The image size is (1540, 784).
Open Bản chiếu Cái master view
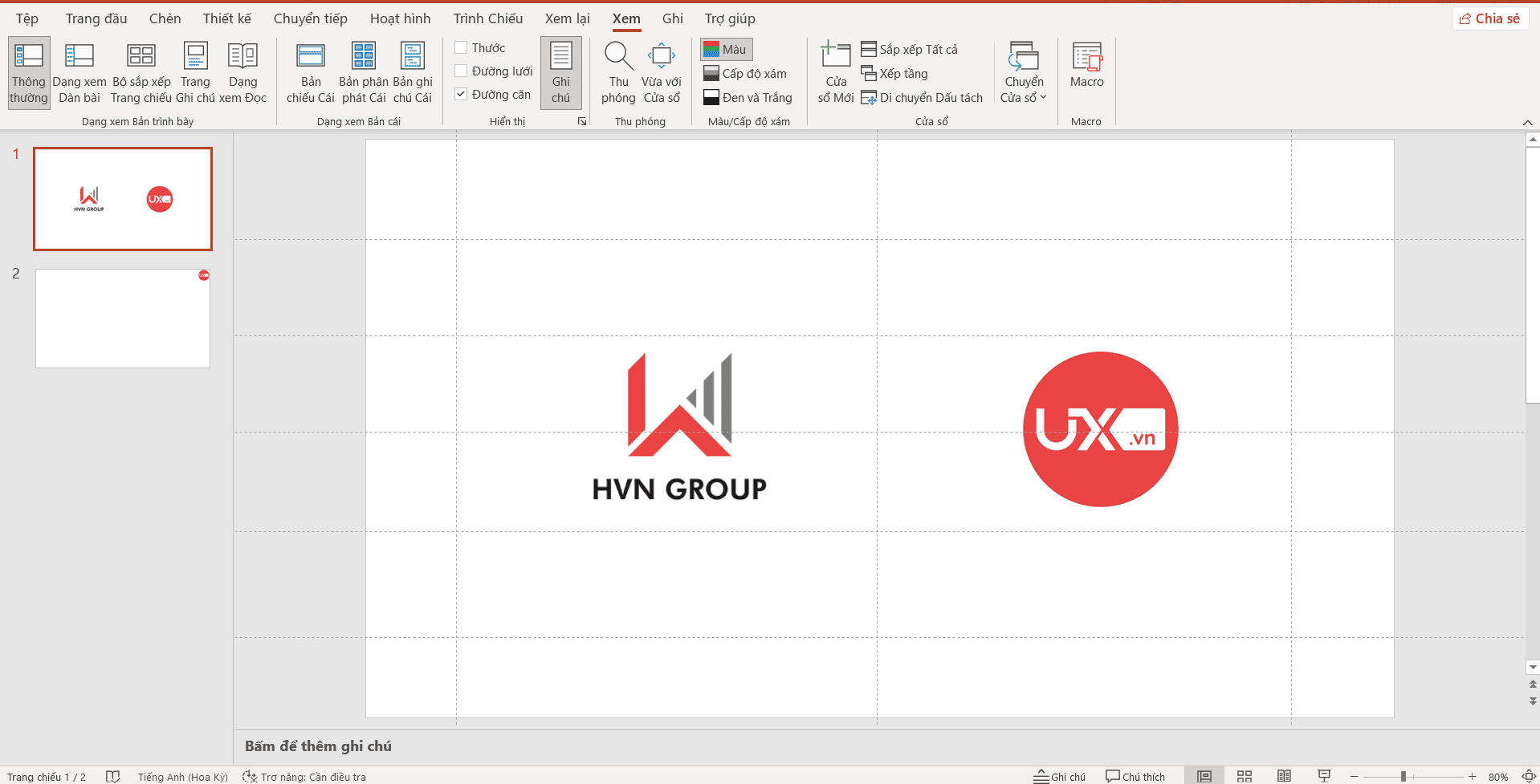coord(311,72)
